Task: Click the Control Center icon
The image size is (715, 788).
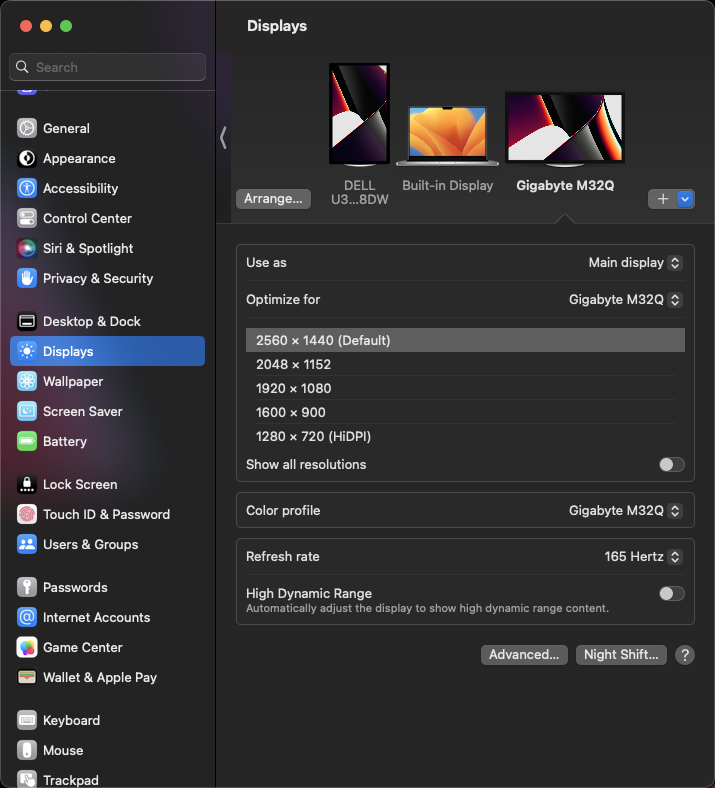Action: pos(27,218)
